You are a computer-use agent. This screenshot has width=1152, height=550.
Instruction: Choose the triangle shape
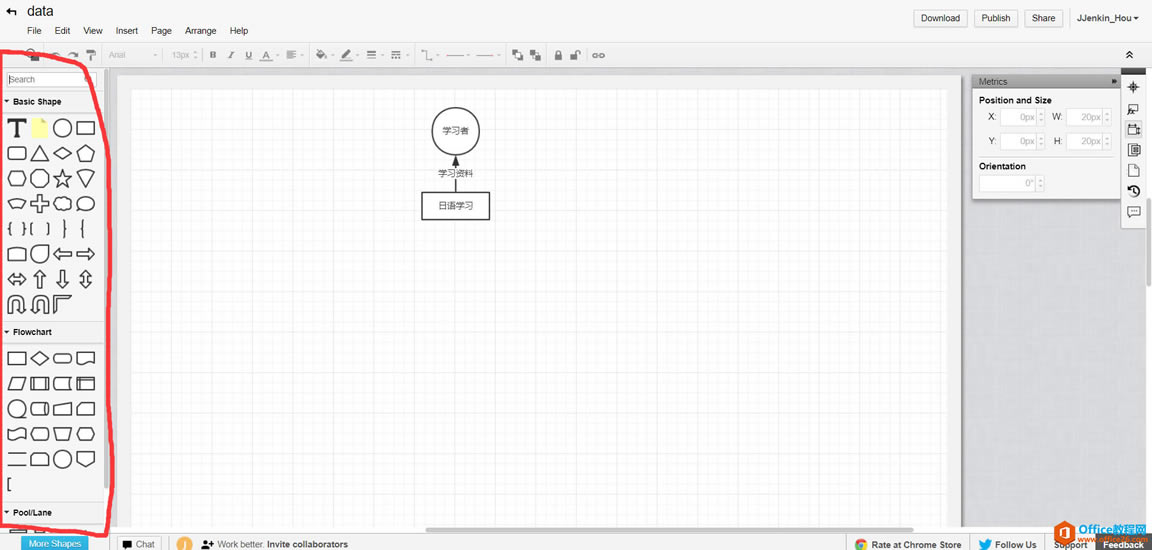pyautogui.click(x=40, y=153)
